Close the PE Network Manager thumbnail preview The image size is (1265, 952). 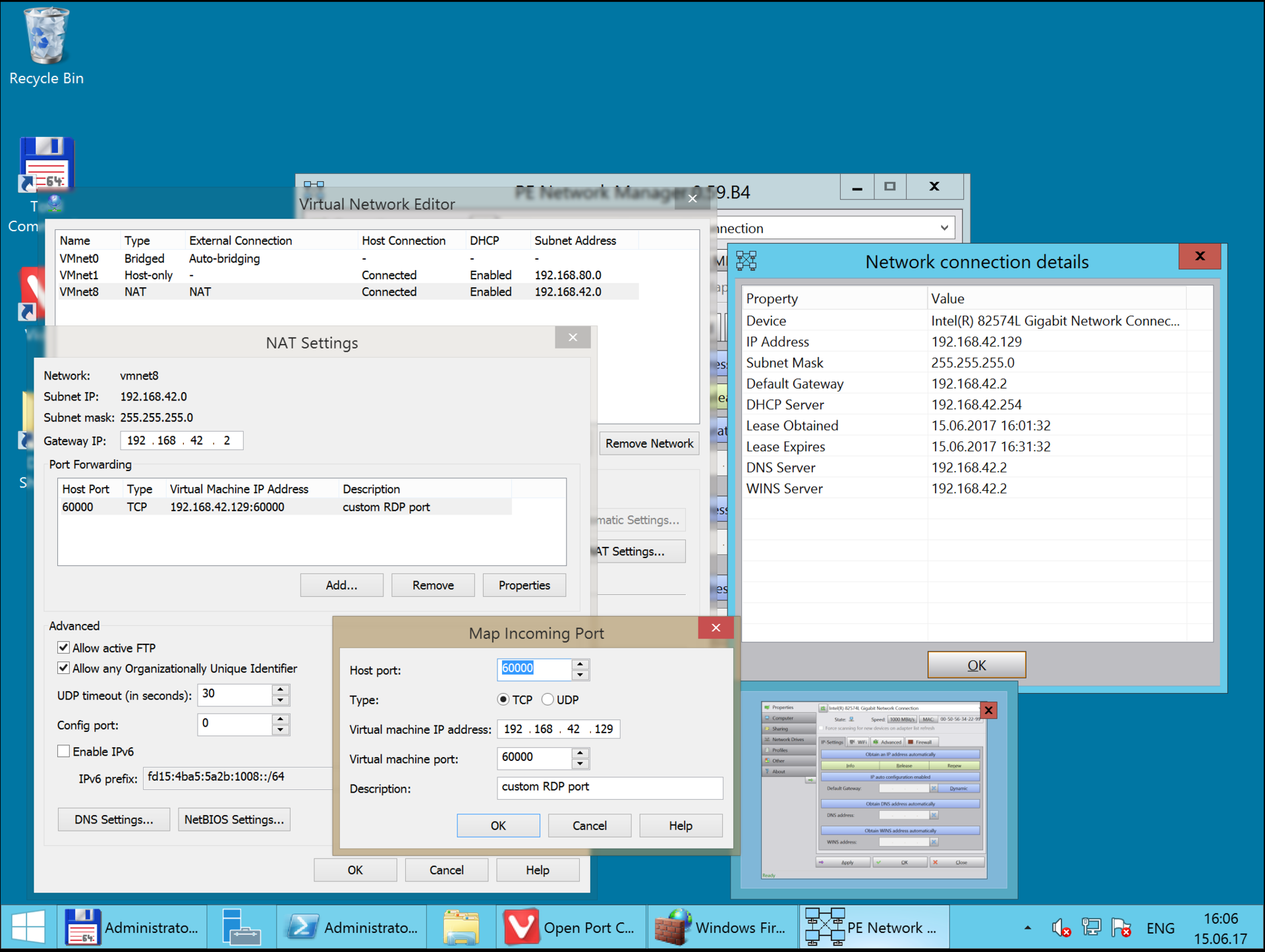click(988, 710)
